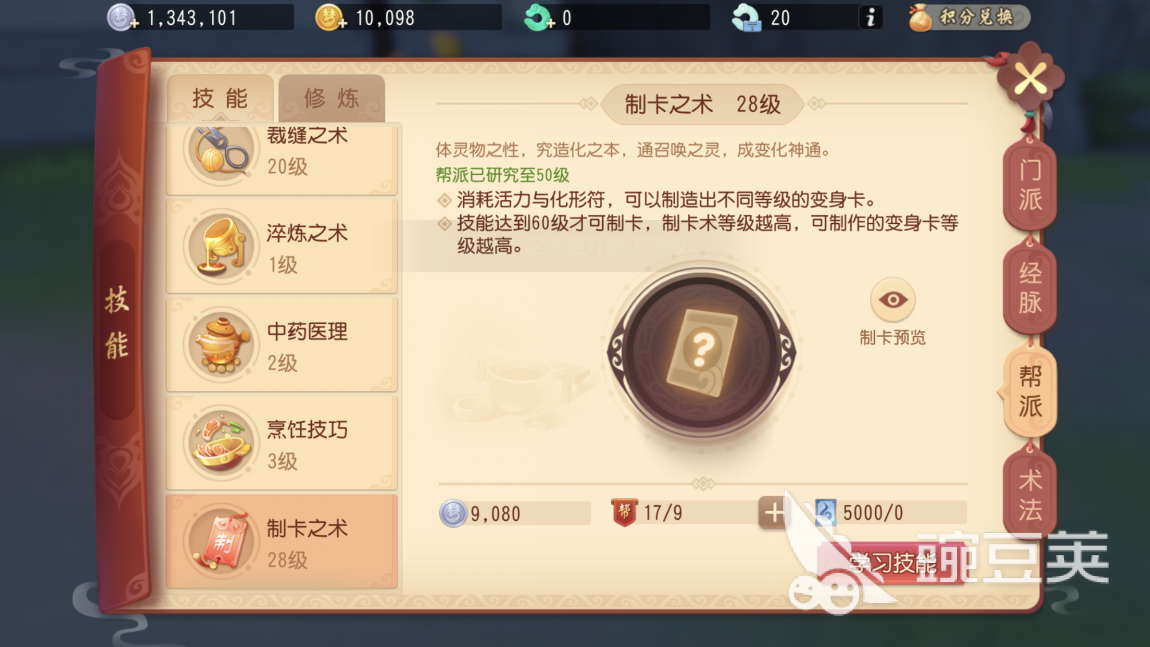Open 积分兑换 points exchange bag

968,18
